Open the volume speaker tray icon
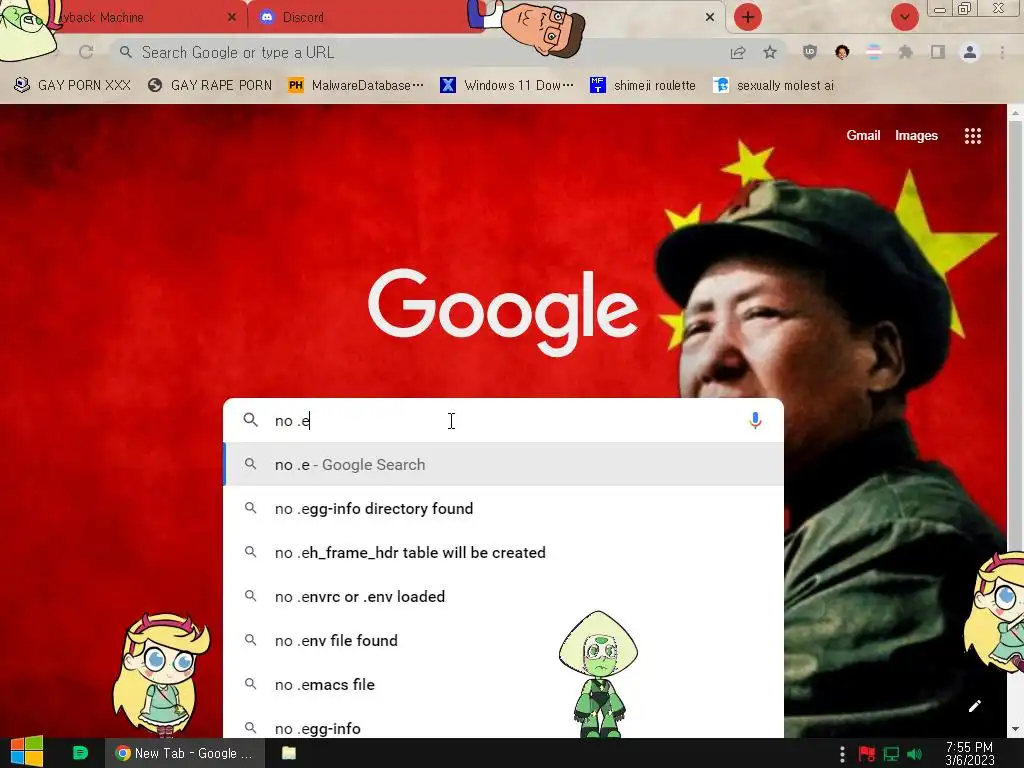The image size is (1024, 768). [915, 754]
